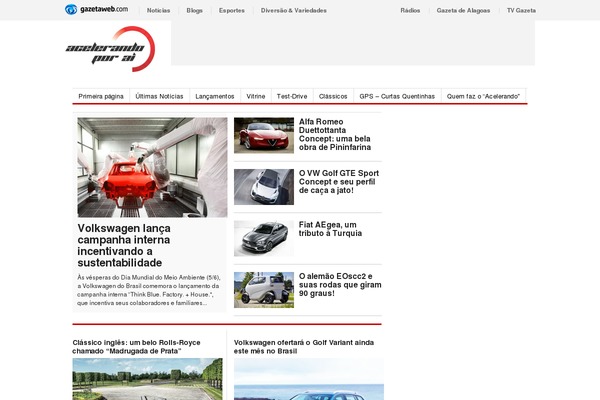Read O VW Golf GTE Sport Concept article
This screenshot has height=400, width=600.
(339, 181)
